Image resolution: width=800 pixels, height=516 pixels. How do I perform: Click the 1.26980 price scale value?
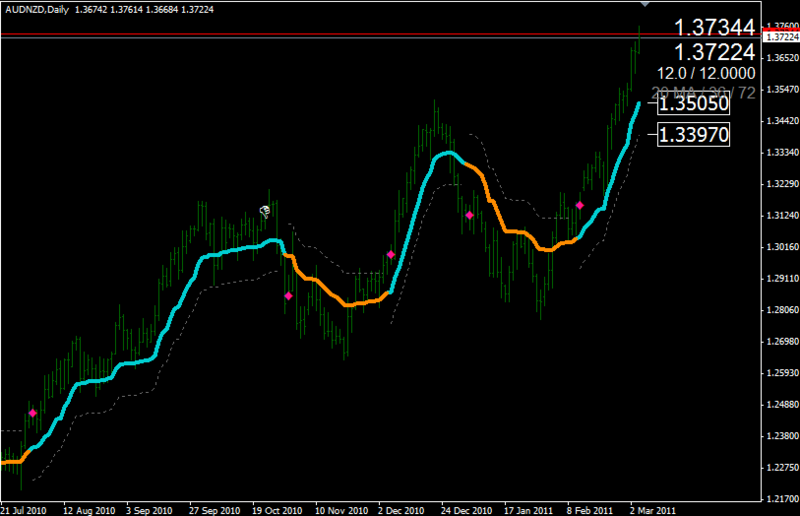pos(783,341)
